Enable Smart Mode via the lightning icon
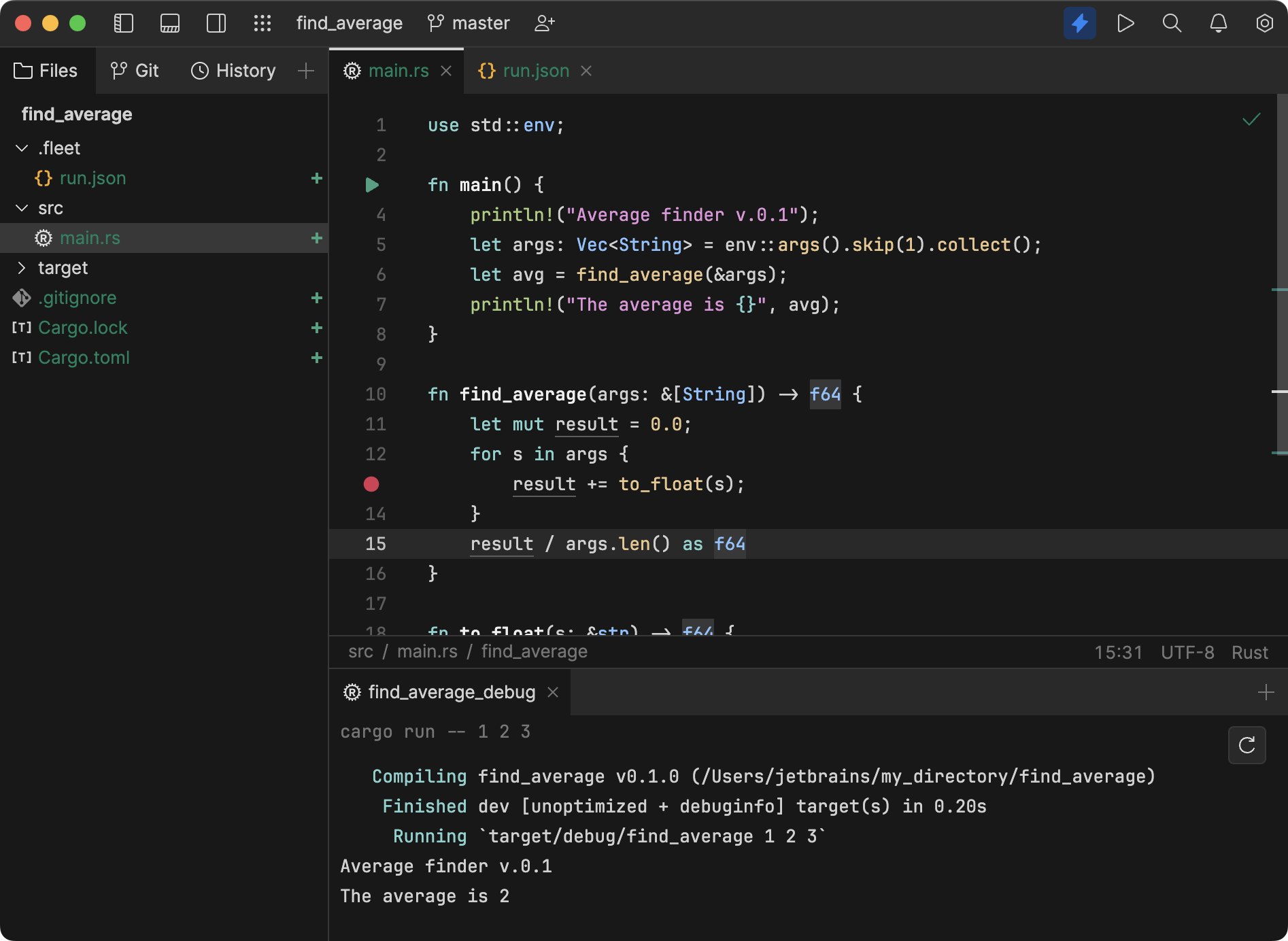This screenshot has height=941, width=1288. [1080, 22]
